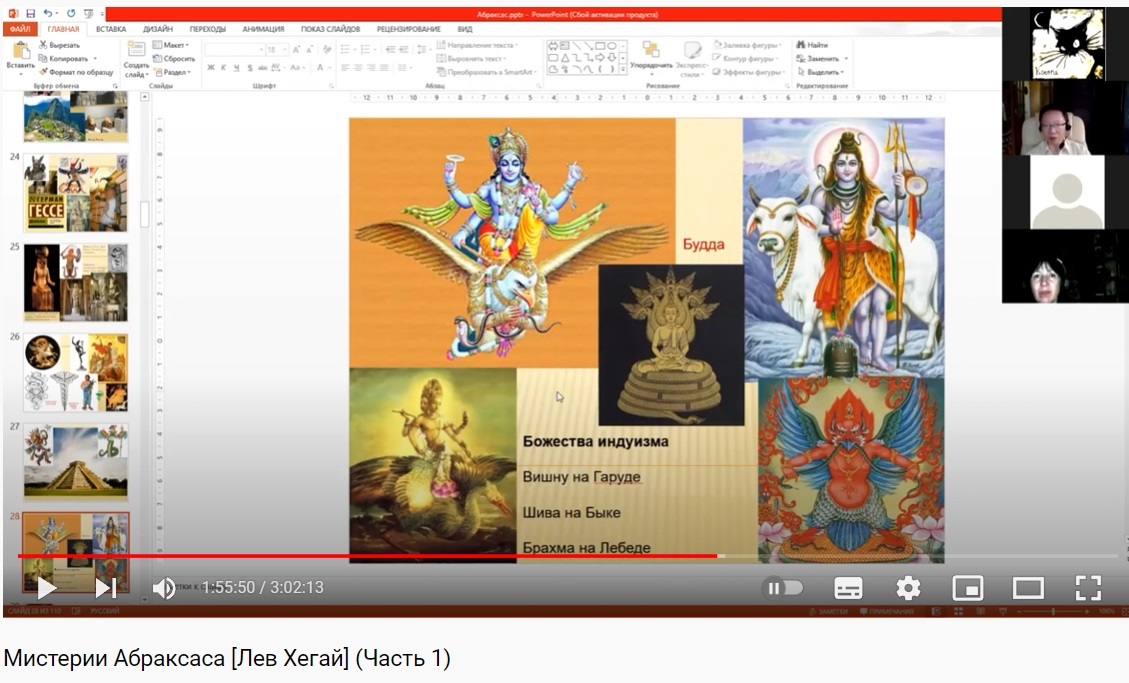Toggle bold Ж formatting
Image resolution: width=1129 pixels, height=683 pixels.
[211, 68]
